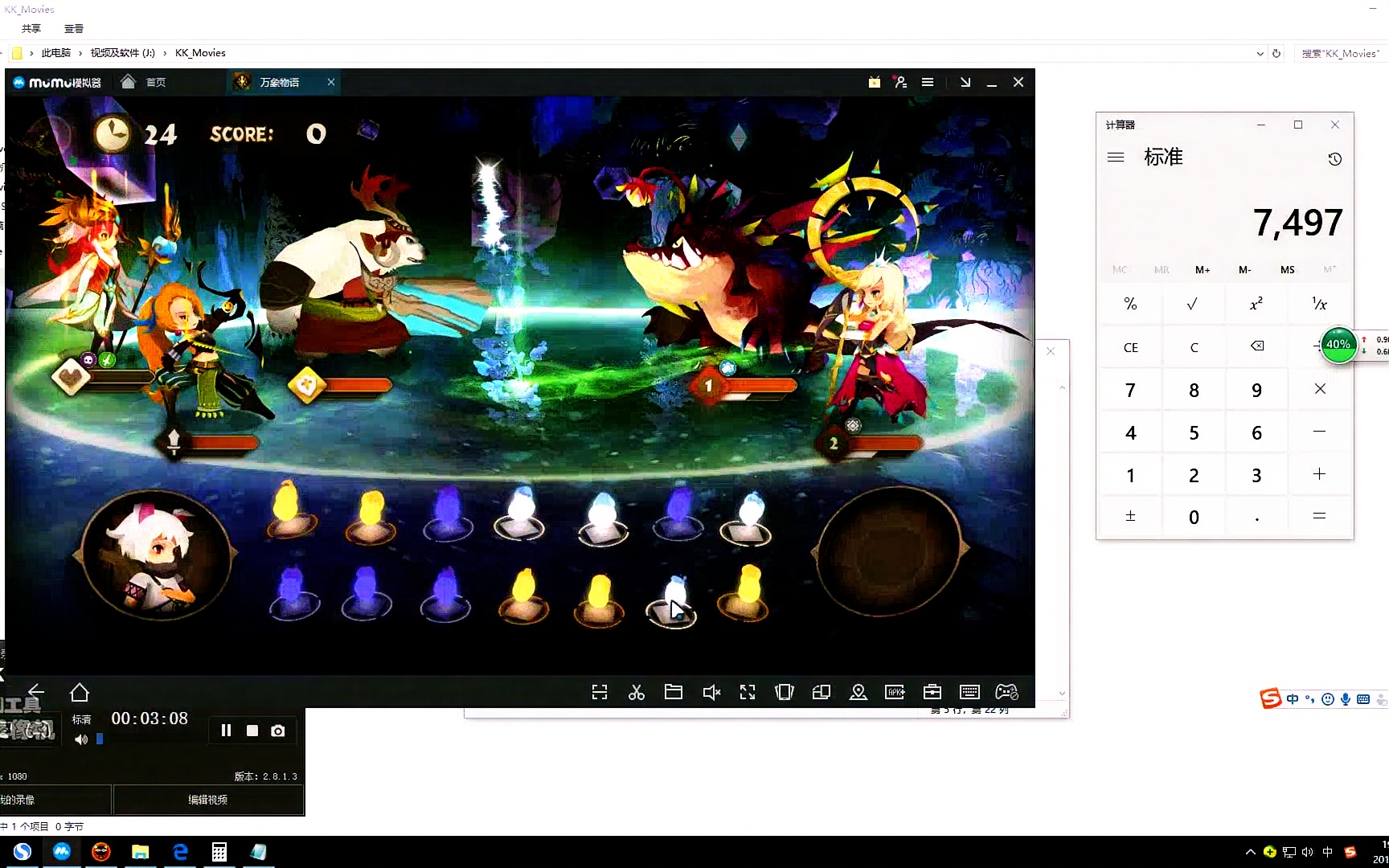This screenshot has width=1389, height=868.
Task: Click digit 7 on the calculator
Action: [x=1130, y=390]
